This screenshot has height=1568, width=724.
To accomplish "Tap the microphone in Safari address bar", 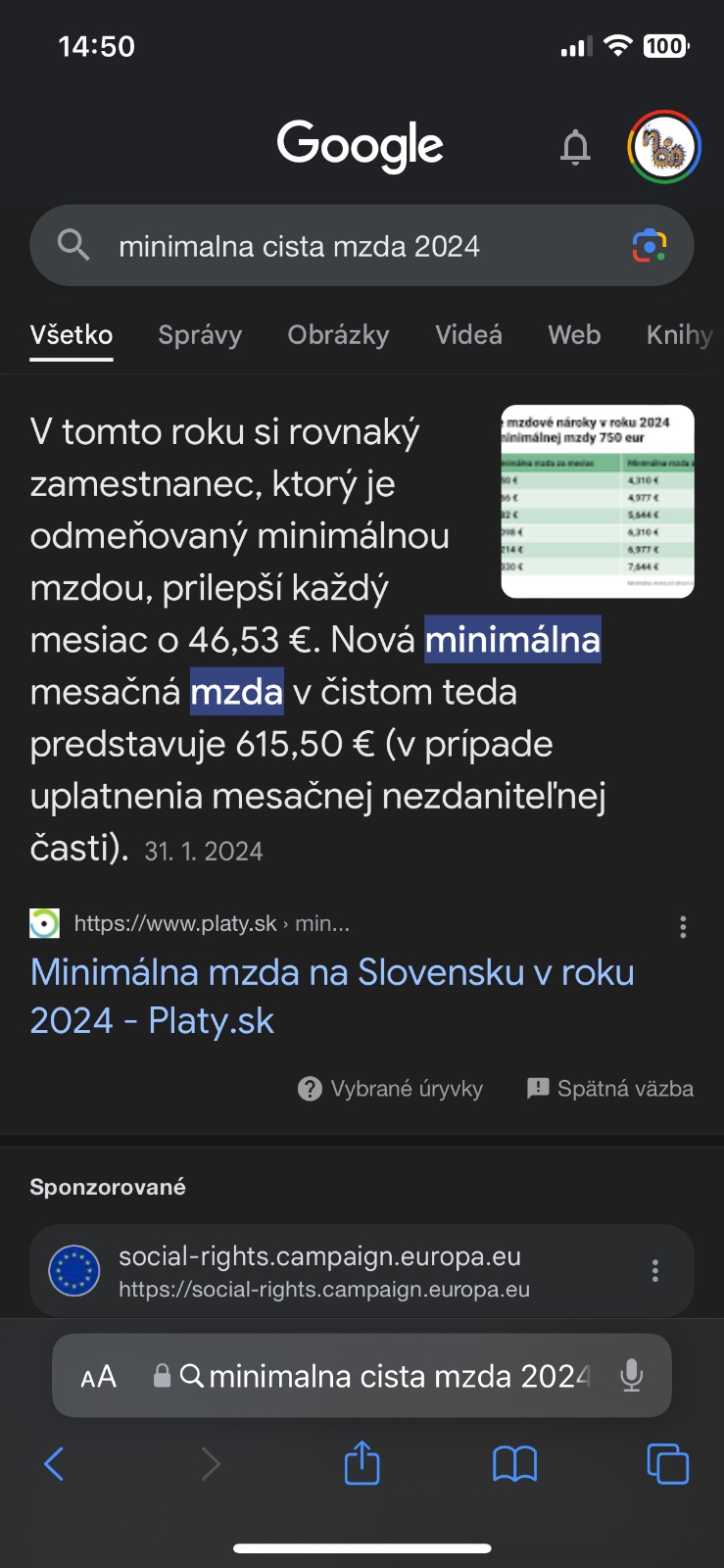I will pyautogui.click(x=632, y=1376).
